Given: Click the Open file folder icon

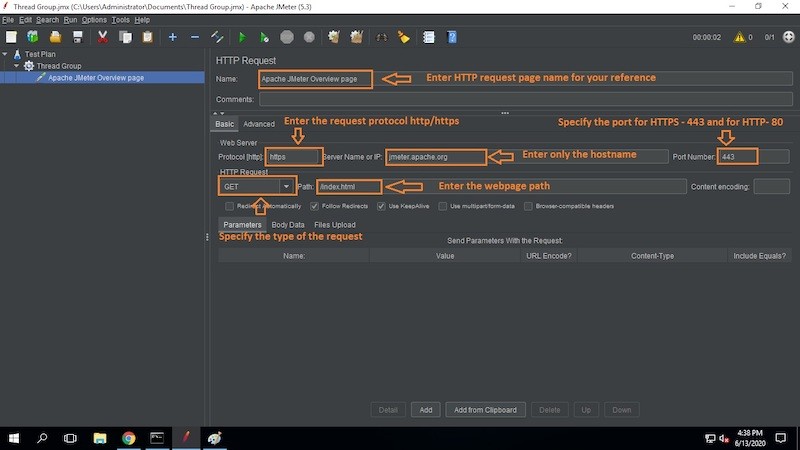Looking at the screenshot, I should (x=55, y=37).
